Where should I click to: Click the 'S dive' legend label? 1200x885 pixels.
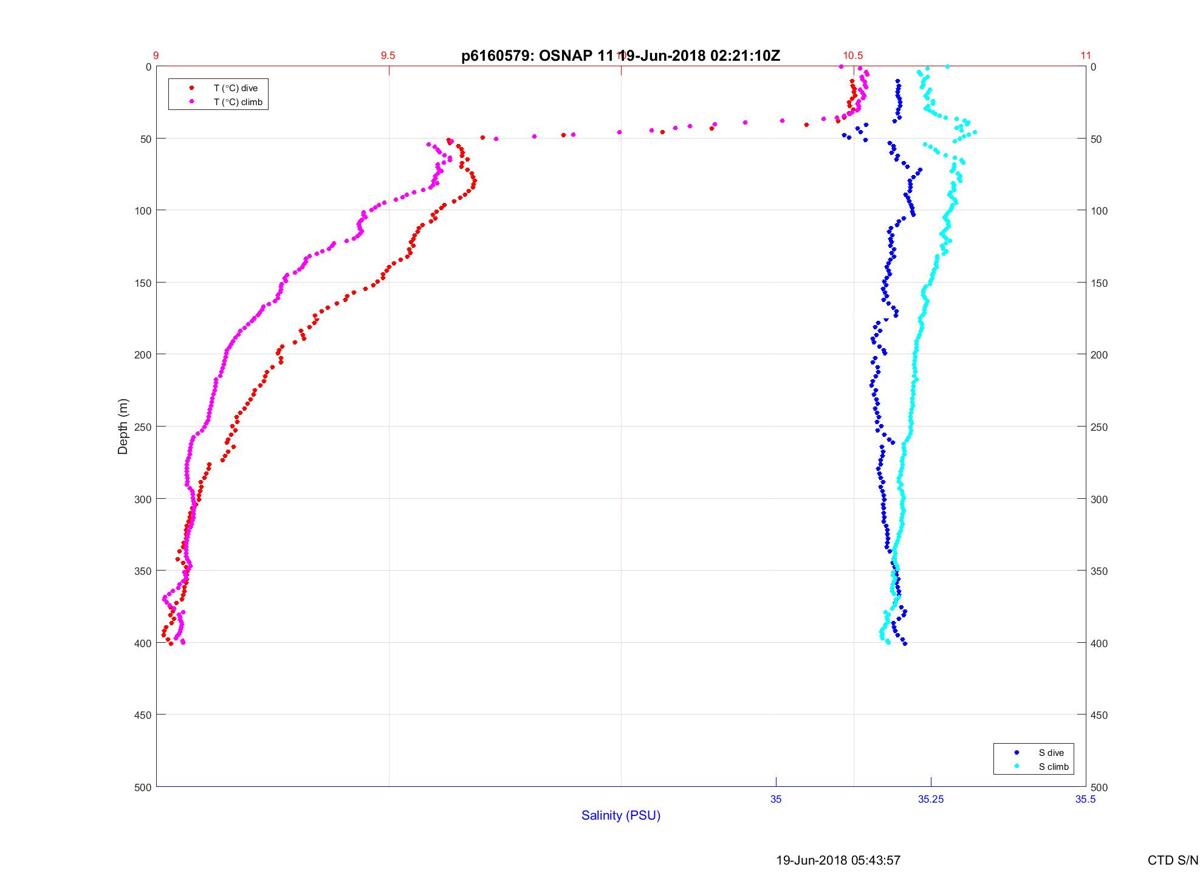1052,752
